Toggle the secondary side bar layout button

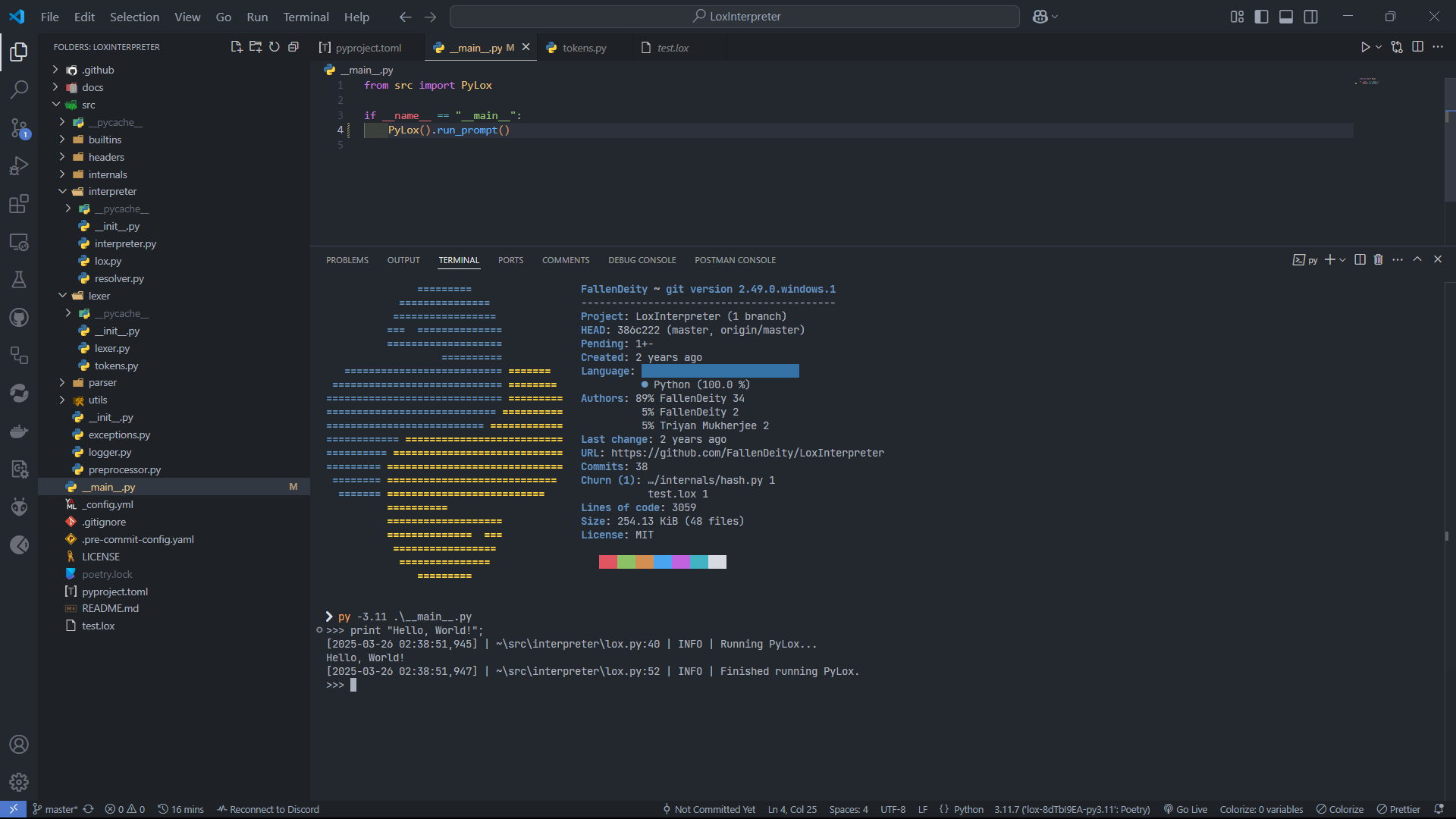pos(1310,17)
